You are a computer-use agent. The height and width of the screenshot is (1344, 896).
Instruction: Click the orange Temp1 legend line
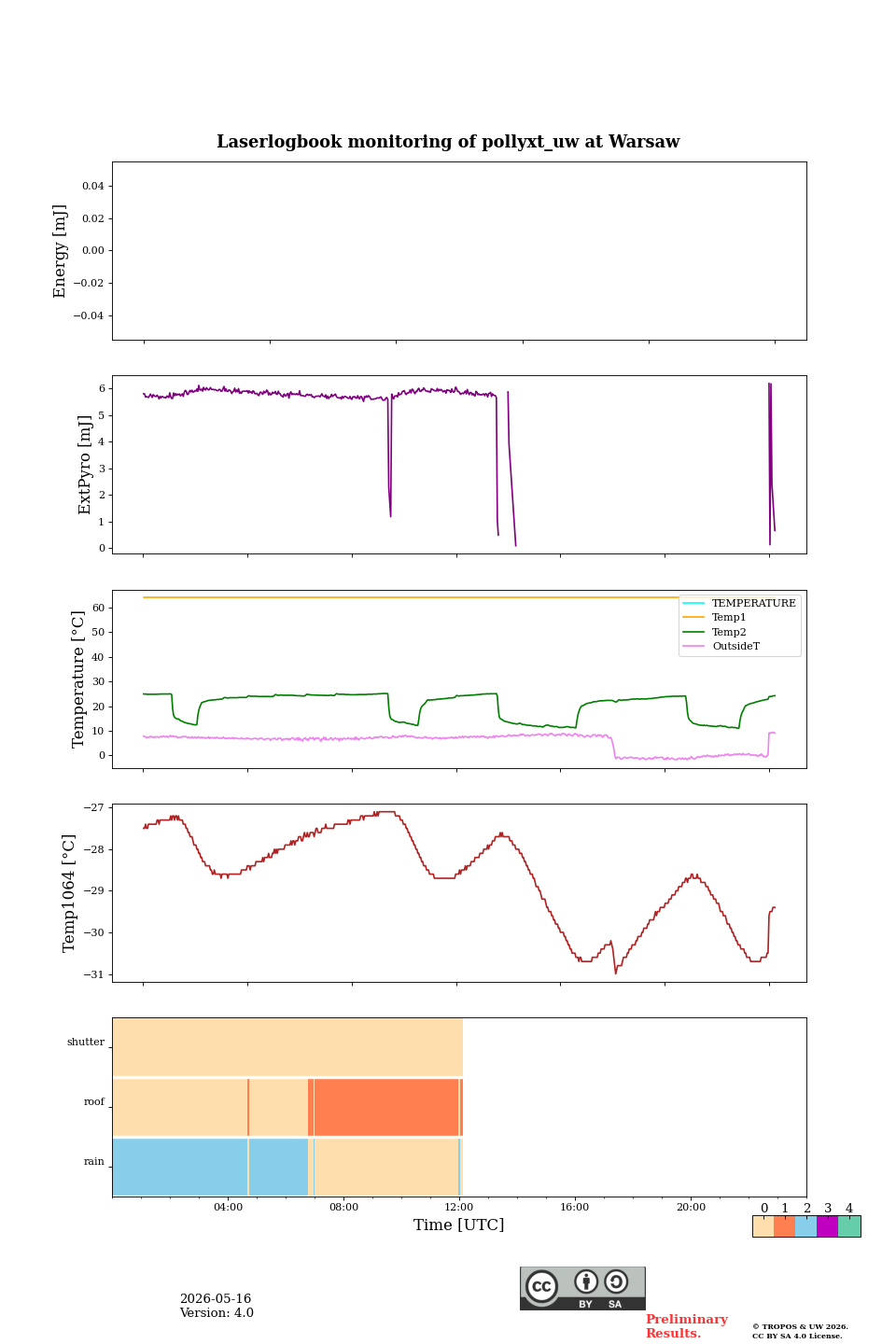click(693, 617)
